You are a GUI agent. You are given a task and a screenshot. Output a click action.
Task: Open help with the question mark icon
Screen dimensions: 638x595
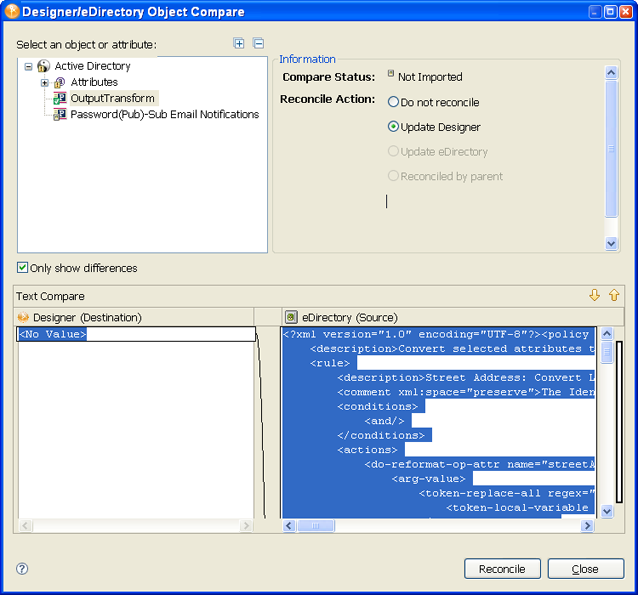(x=22, y=569)
